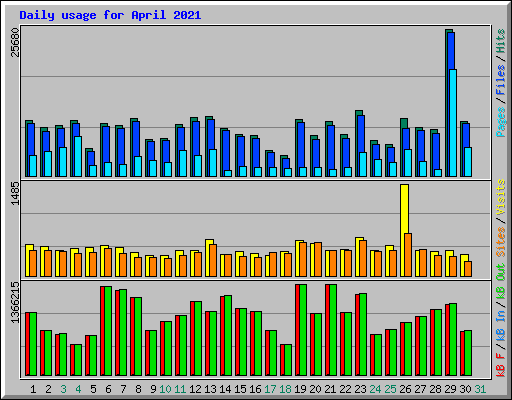Click the green kB bar for day 6
The image size is (512, 400).
108,331
